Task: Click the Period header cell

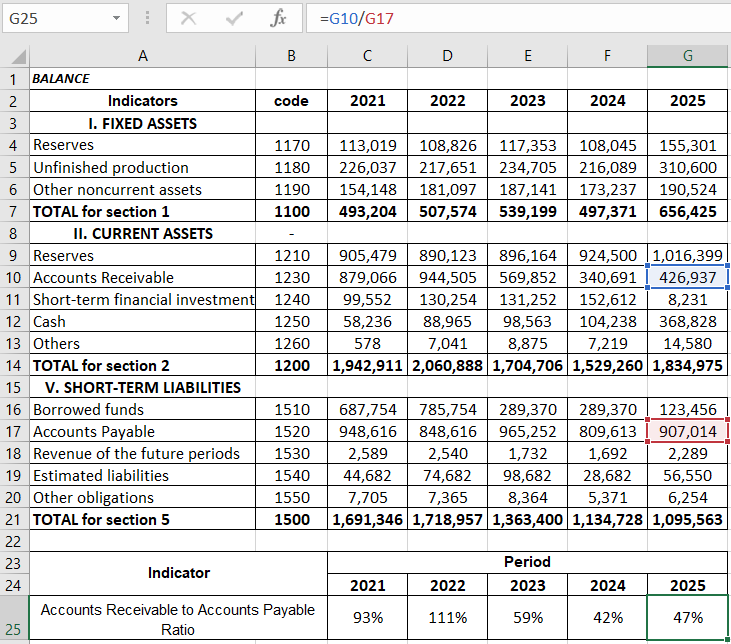Action: tap(527, 562)
